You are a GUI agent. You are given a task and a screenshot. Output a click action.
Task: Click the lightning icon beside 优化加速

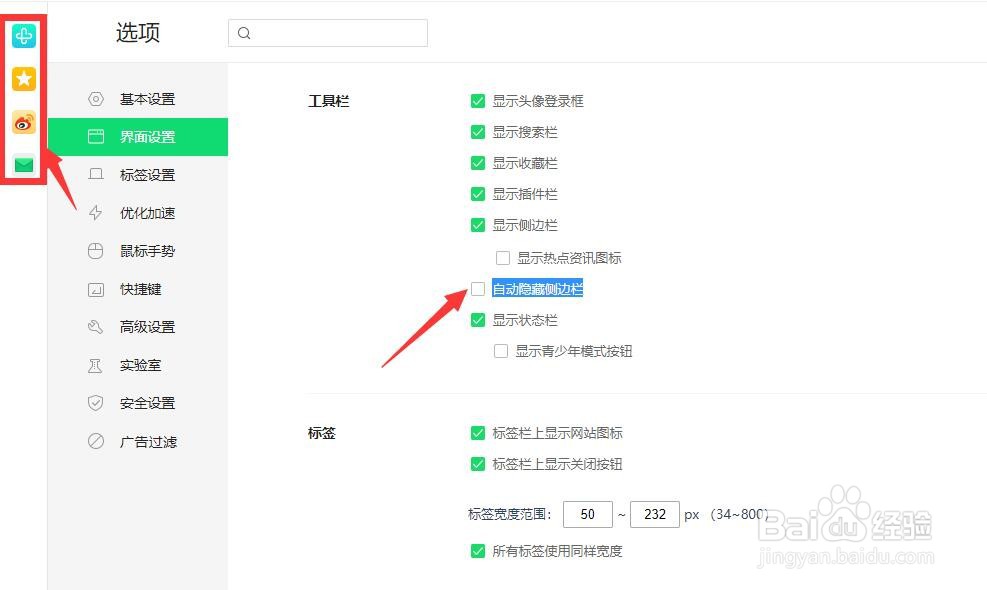click(96, 213)
